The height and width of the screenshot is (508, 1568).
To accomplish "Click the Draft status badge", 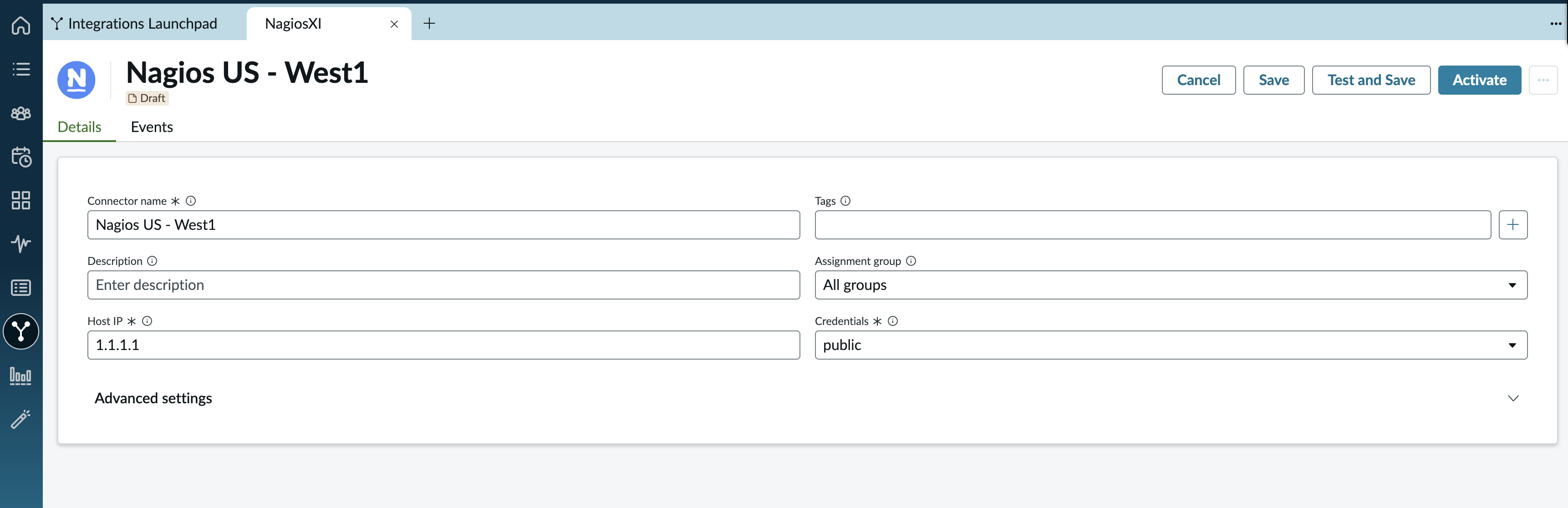I will (x=147, y=99).
